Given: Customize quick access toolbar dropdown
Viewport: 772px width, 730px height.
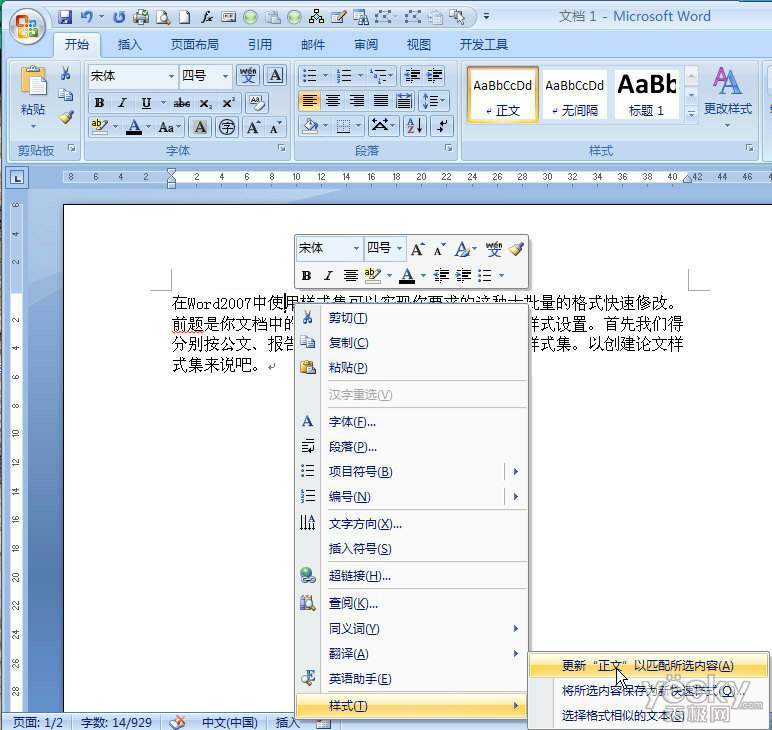Looking at the screenshot, I should coord(486,16).
